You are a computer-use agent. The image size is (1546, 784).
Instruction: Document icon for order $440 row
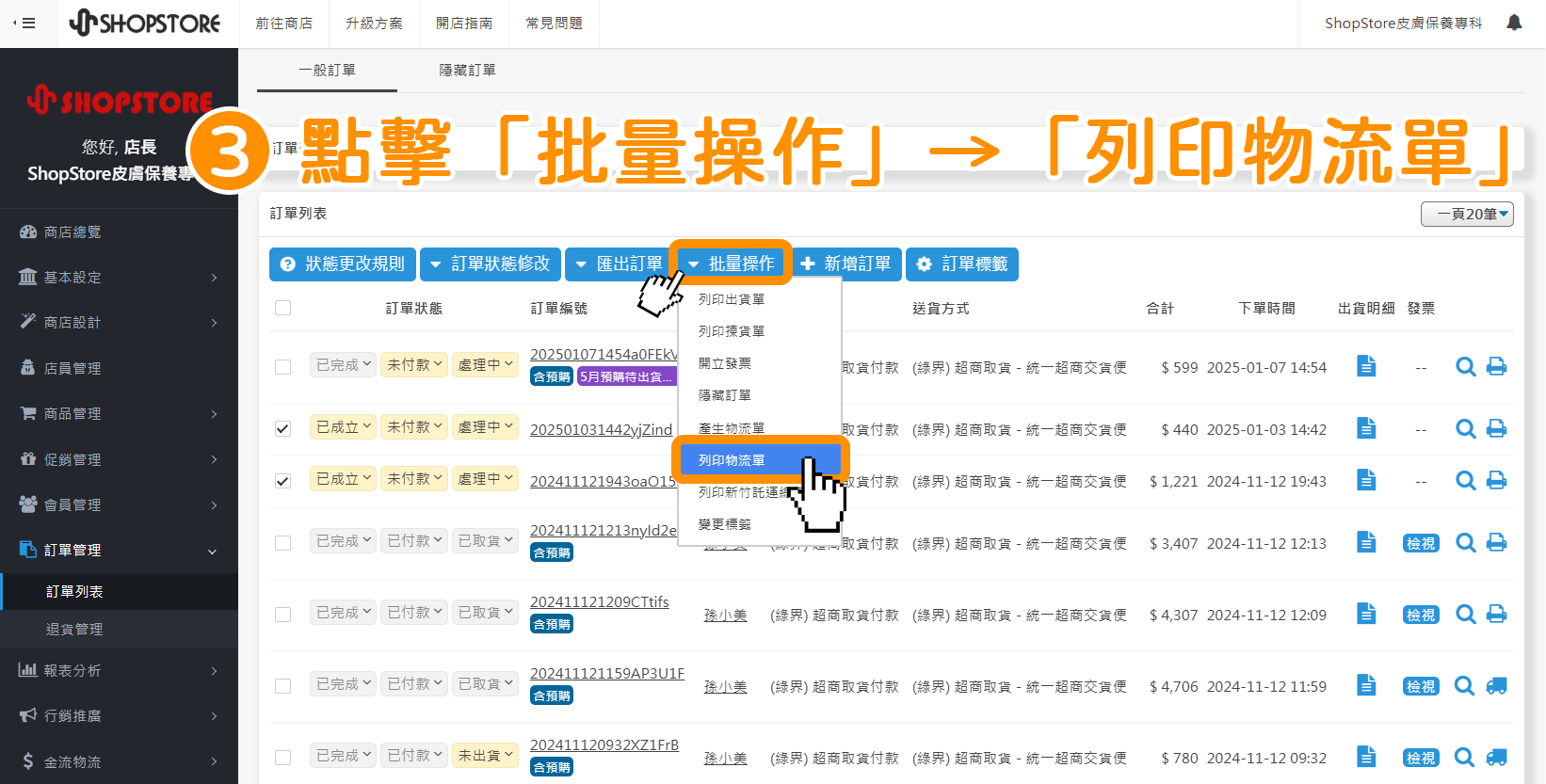pos(1366,428)
